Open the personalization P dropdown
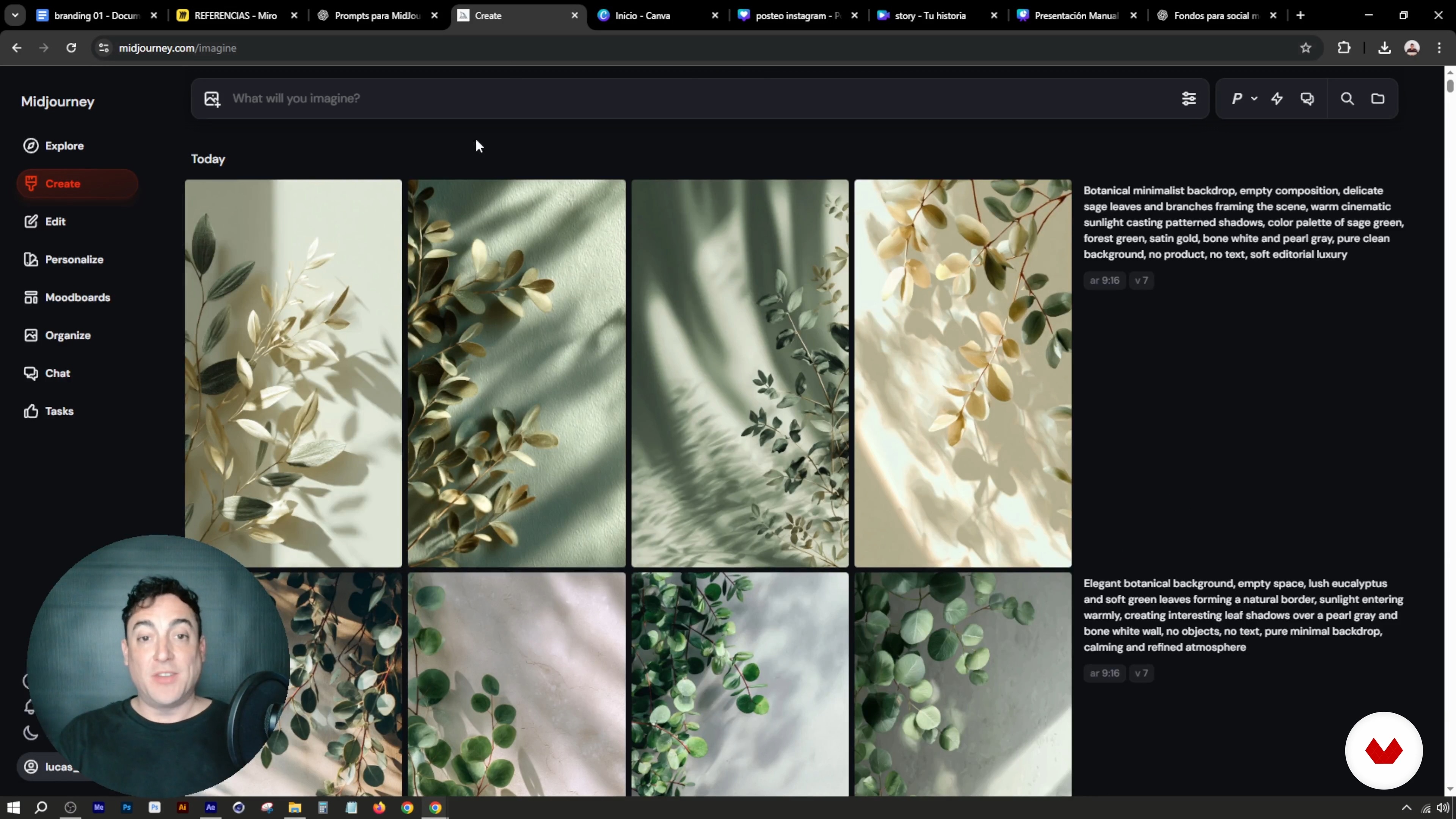 [1244, 99]
